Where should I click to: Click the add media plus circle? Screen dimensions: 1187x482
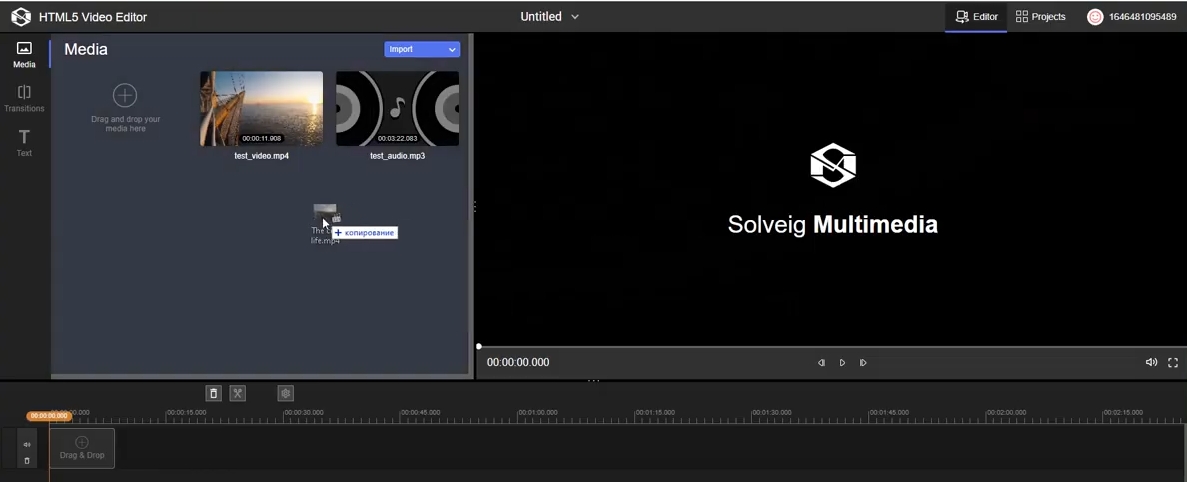(x=125, y=95)
